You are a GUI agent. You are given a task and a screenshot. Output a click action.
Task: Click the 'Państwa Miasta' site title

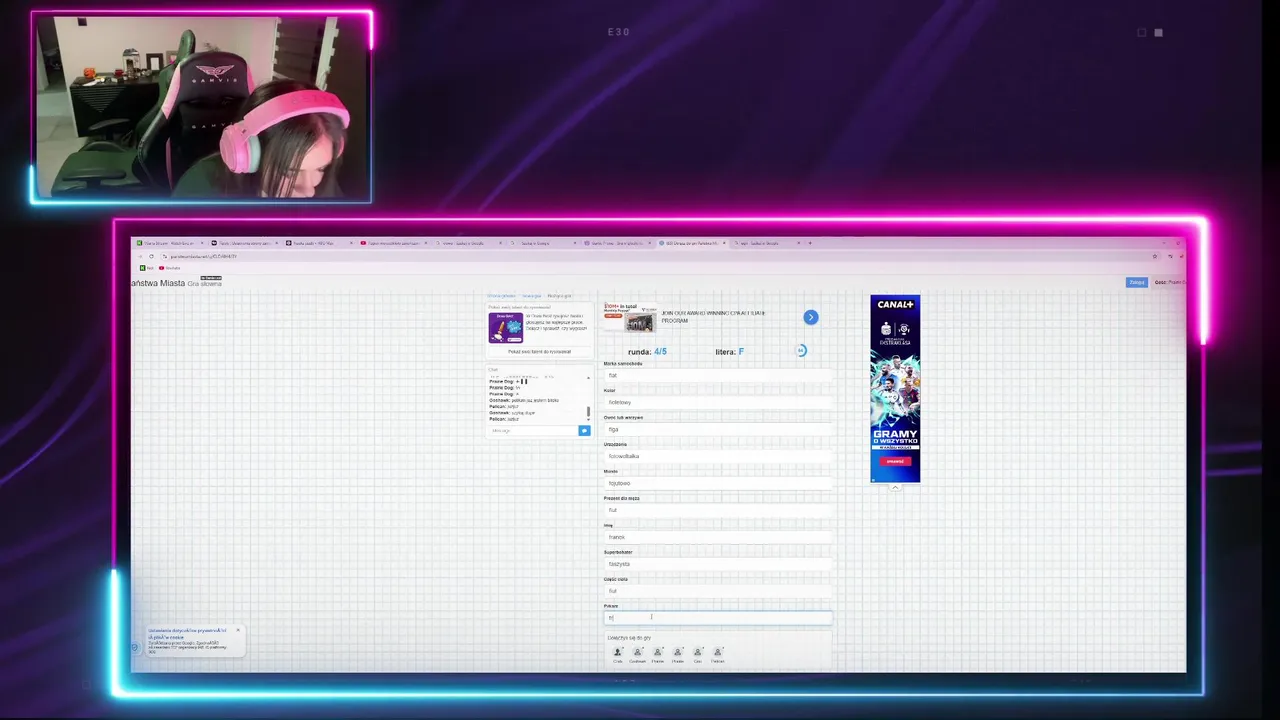[158, 283]
